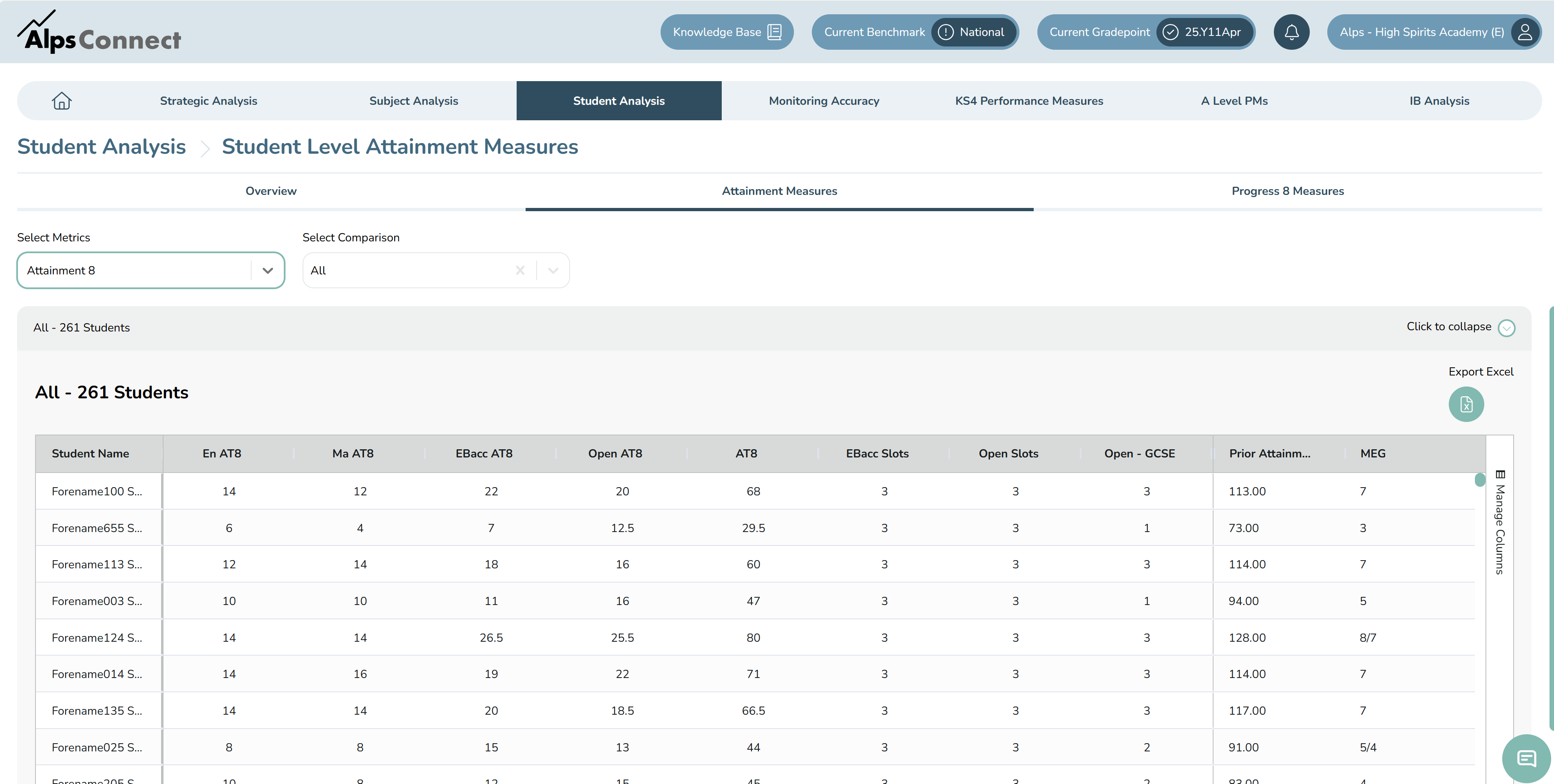Image resolution: width=1554 pixels, height=784 pixels.
Task: Click EBacc AT8 value 26.5 cell
Action: pyautogui.click(x=491, y=638)
